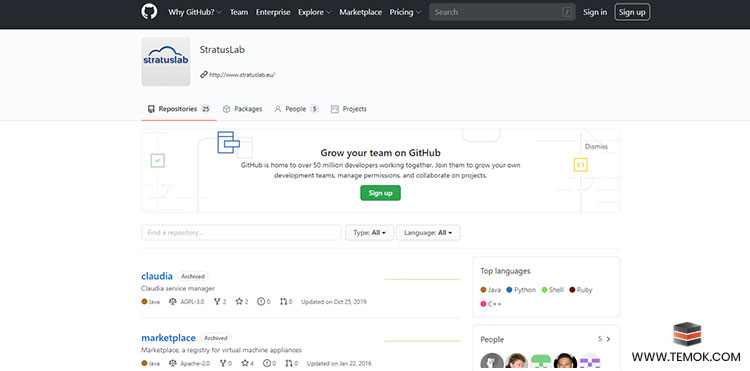The width and height of the screenshot is (750, 371).
Task: Click the claudia activity graph
Action: coord(422,279)
